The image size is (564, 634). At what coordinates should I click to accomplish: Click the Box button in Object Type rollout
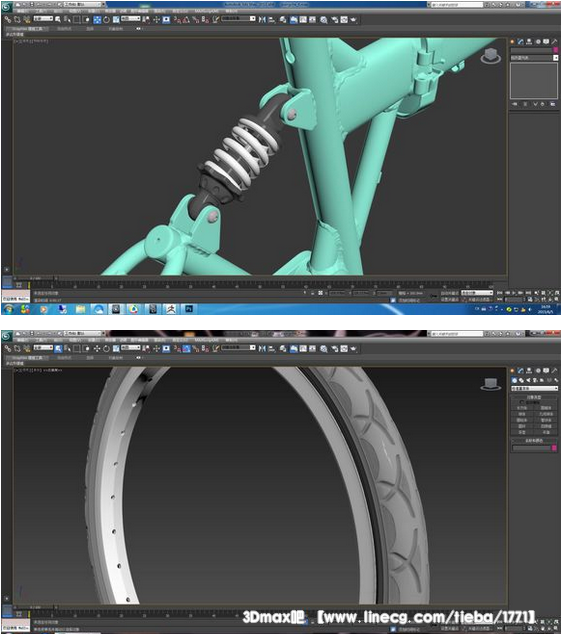point(522,408)
